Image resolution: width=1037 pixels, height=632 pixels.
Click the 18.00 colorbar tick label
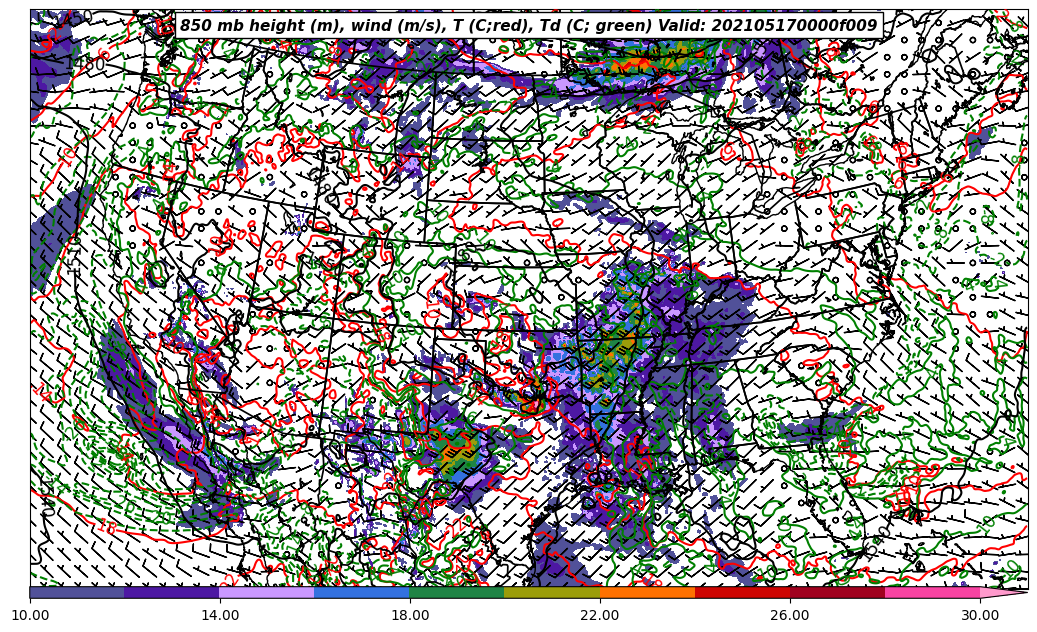coord(410,615)
